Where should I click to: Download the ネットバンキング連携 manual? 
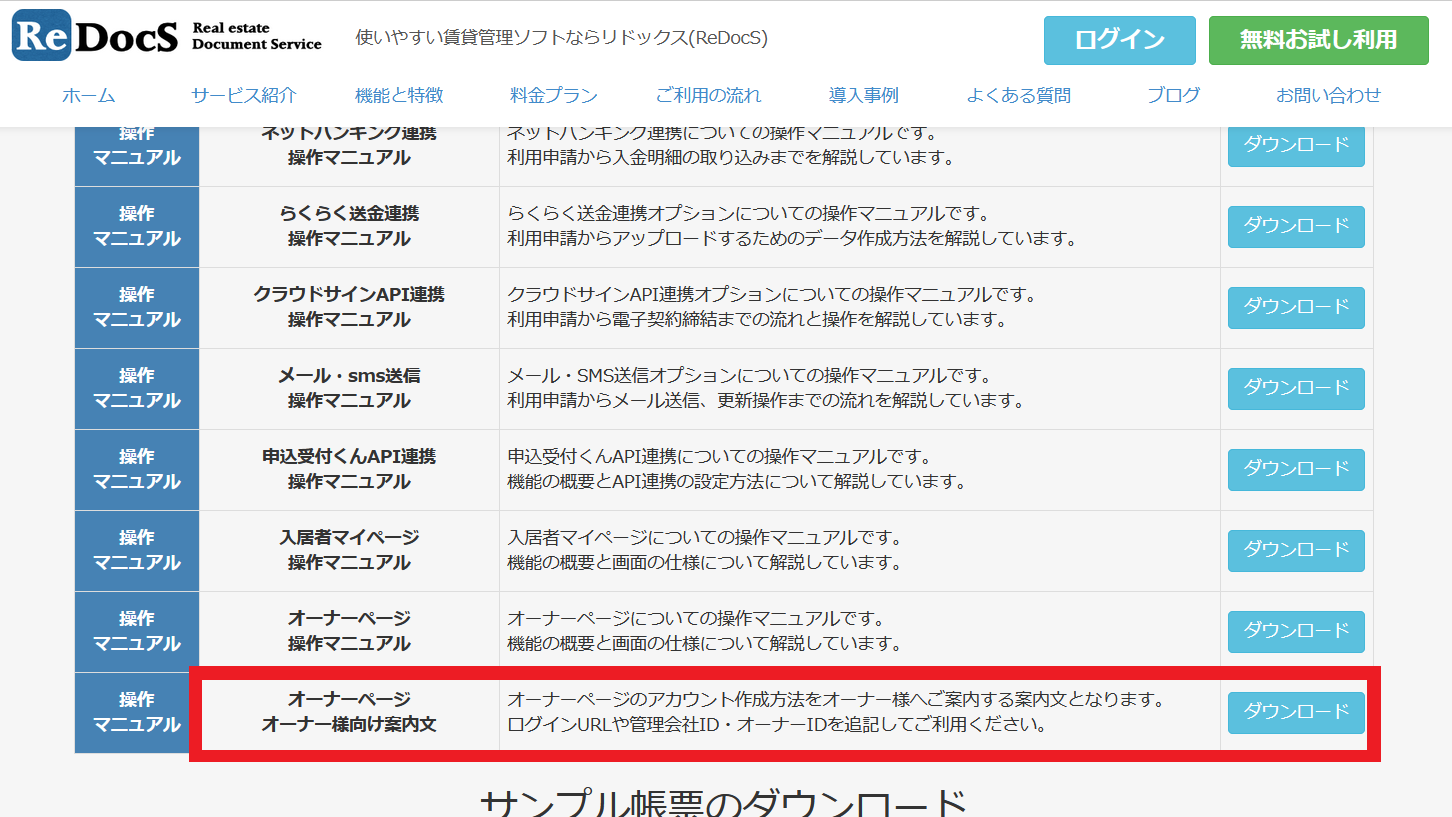point(1296,146)
